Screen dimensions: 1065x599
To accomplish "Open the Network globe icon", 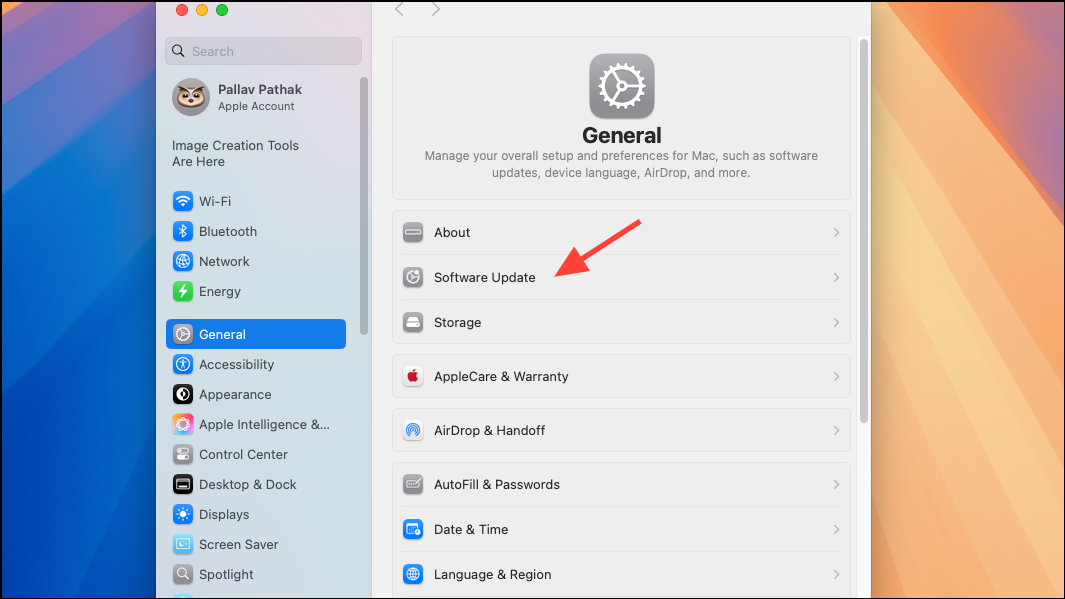I will (x=183, y=261).
